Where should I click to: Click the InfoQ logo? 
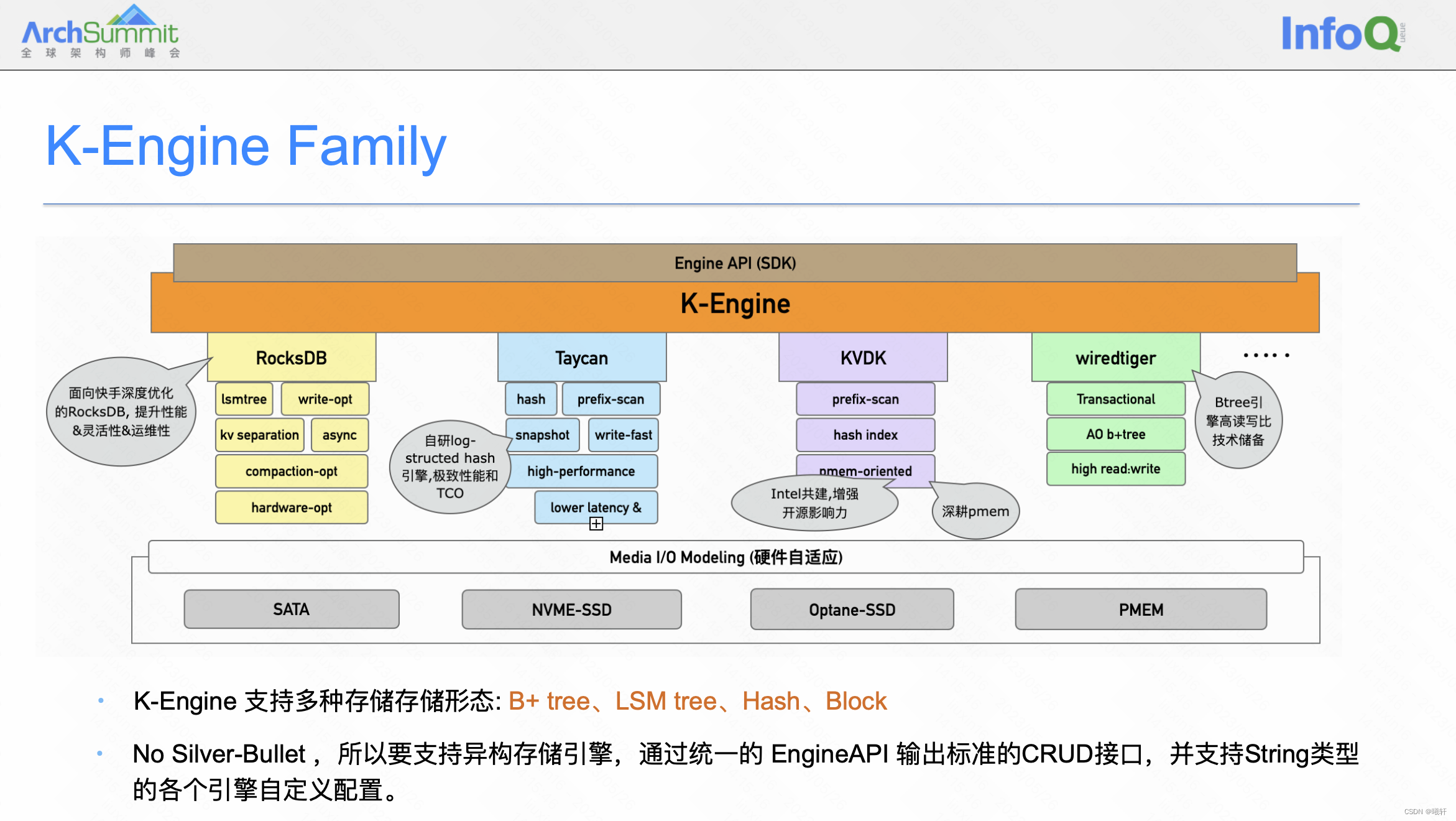tap(1343, 34)
